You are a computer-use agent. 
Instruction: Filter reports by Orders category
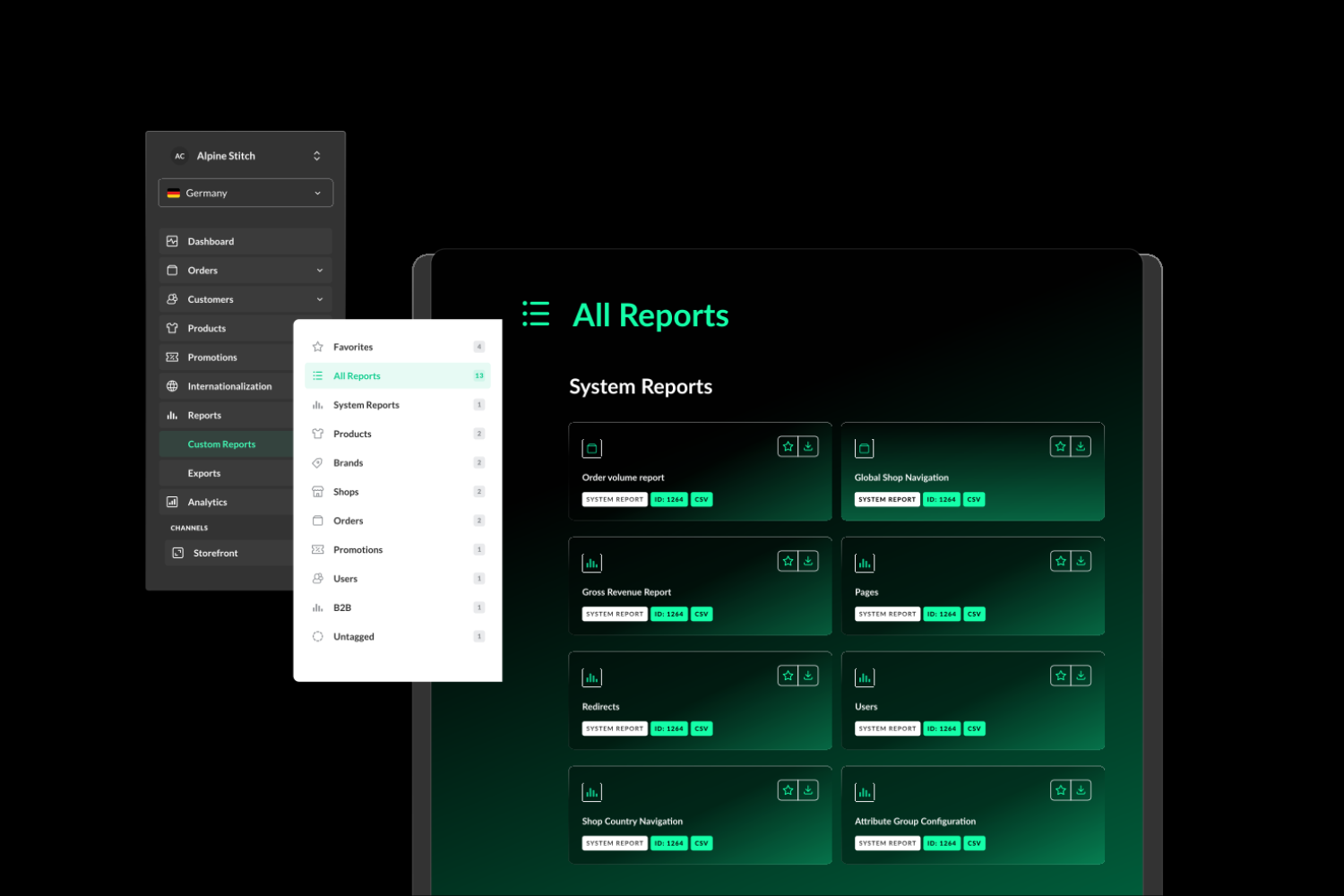click(398, 521)
